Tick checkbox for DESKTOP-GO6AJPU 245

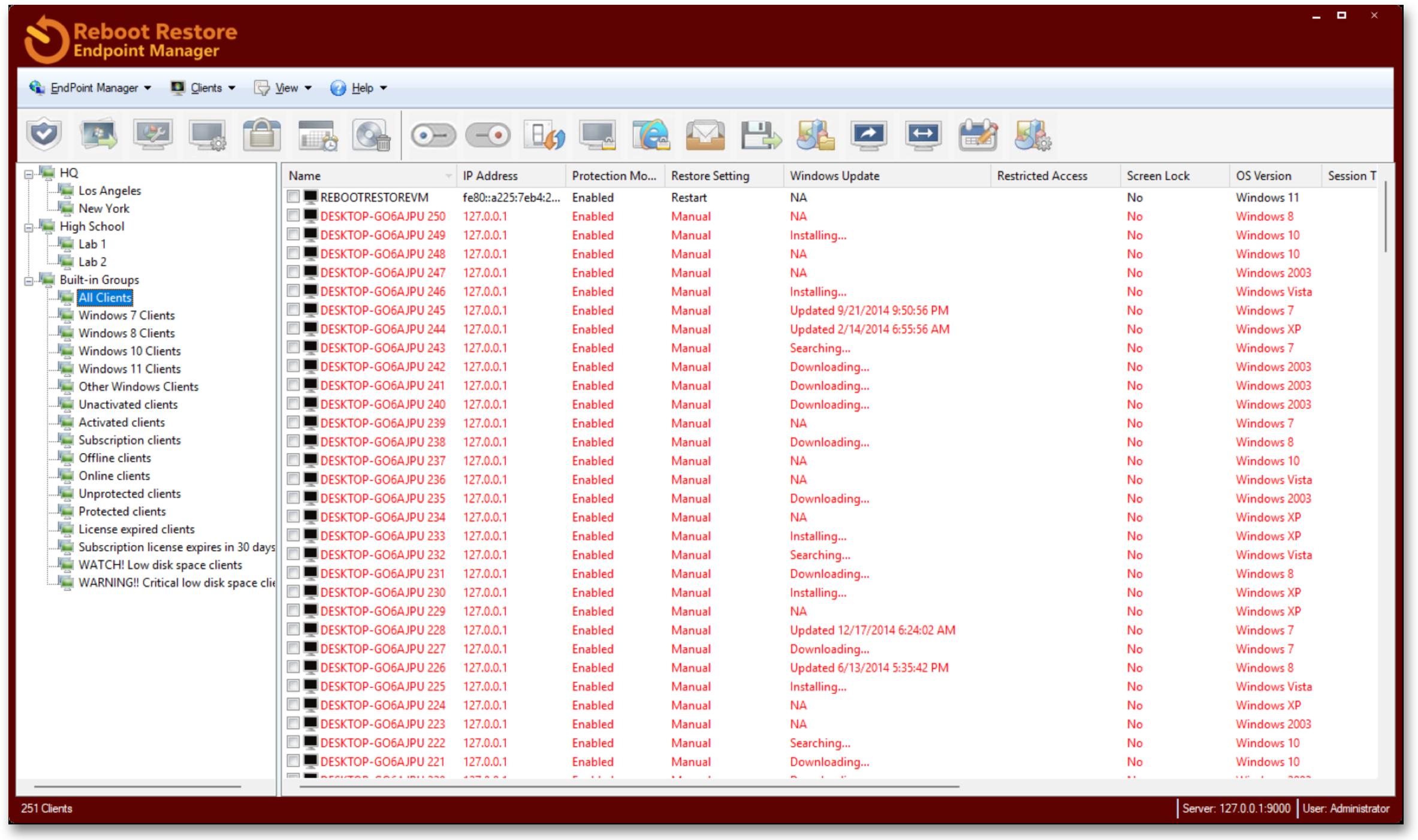tap(293, 310)
